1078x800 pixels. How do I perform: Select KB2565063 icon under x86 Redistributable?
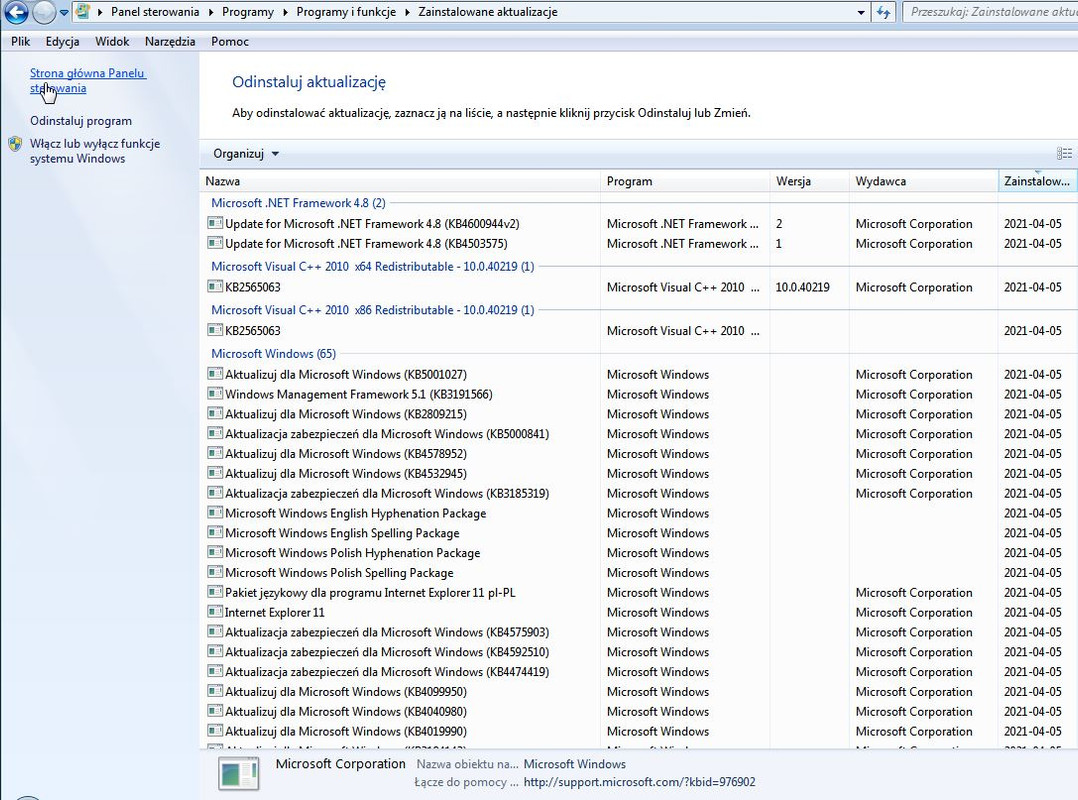pyautogui.click(x=215, y=330)
